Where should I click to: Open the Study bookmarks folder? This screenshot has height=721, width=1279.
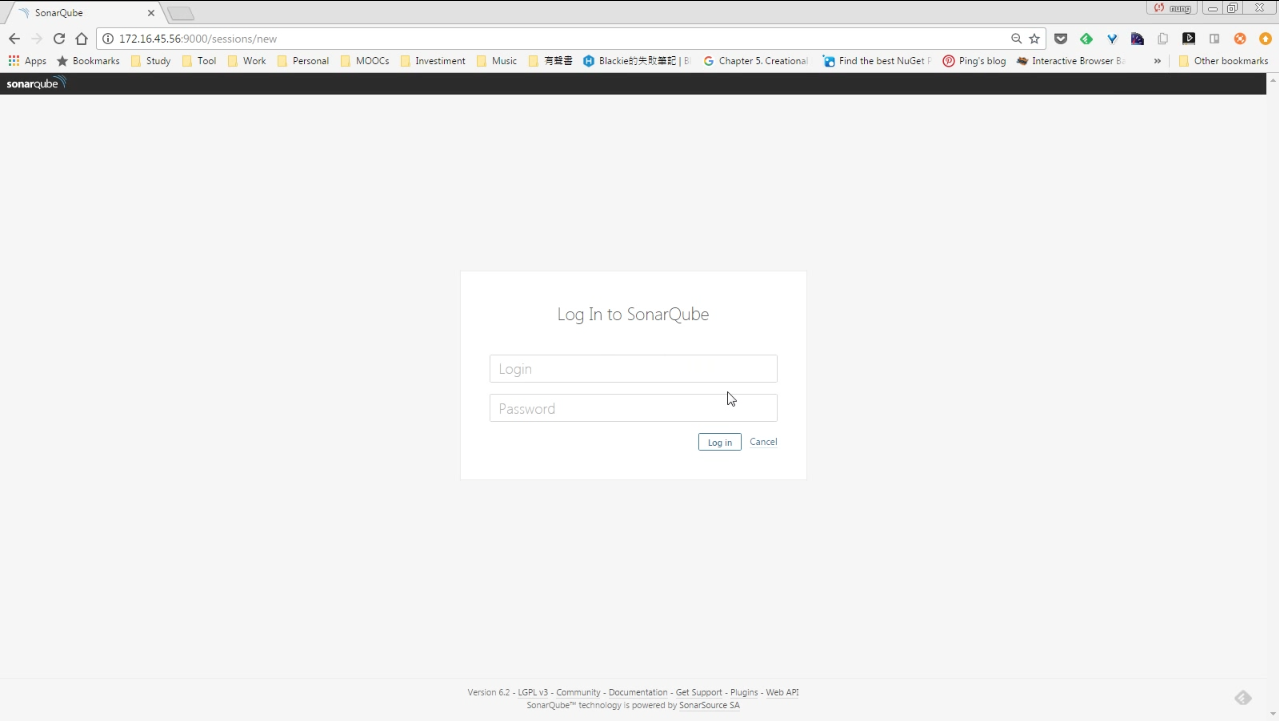(x=151, y=61)
